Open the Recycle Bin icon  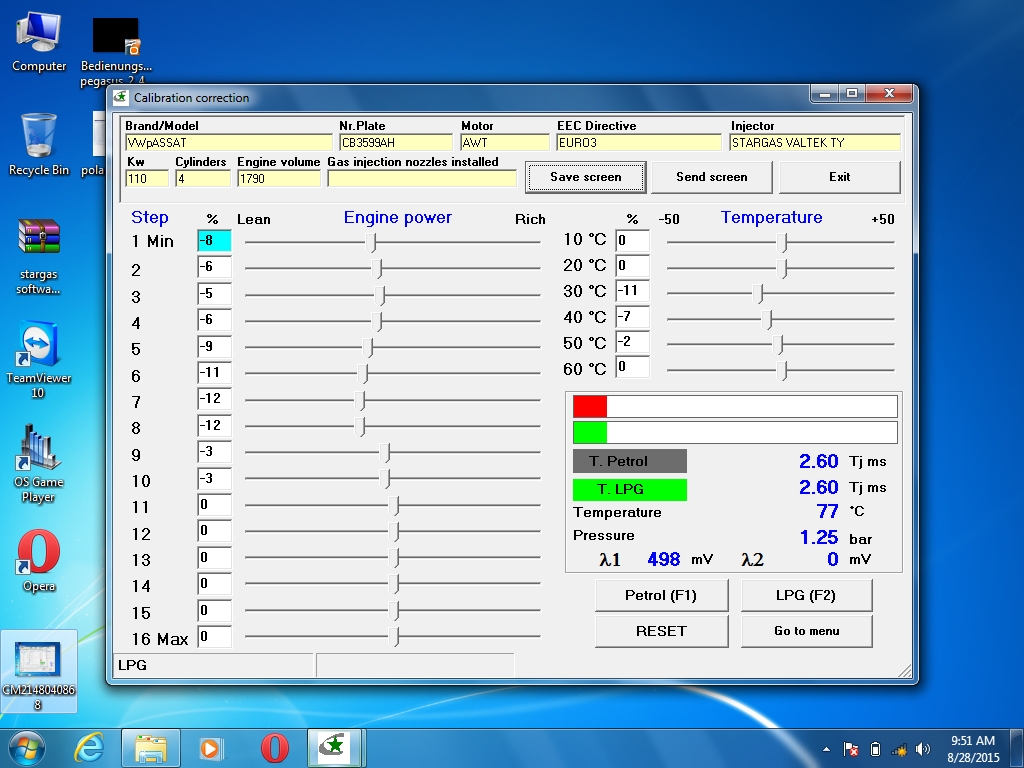[39, 143]
